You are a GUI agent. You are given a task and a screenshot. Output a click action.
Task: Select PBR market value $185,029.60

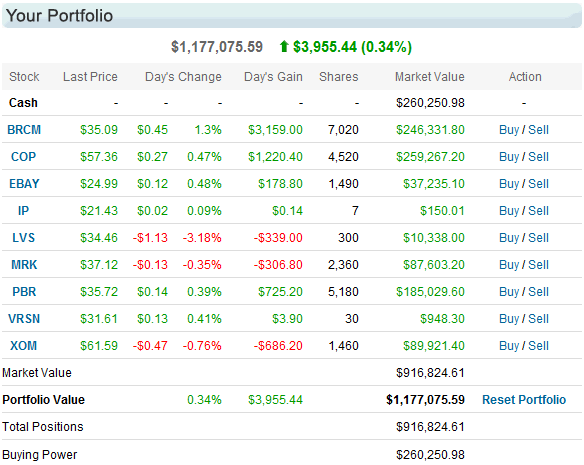(x=430, y=292)
